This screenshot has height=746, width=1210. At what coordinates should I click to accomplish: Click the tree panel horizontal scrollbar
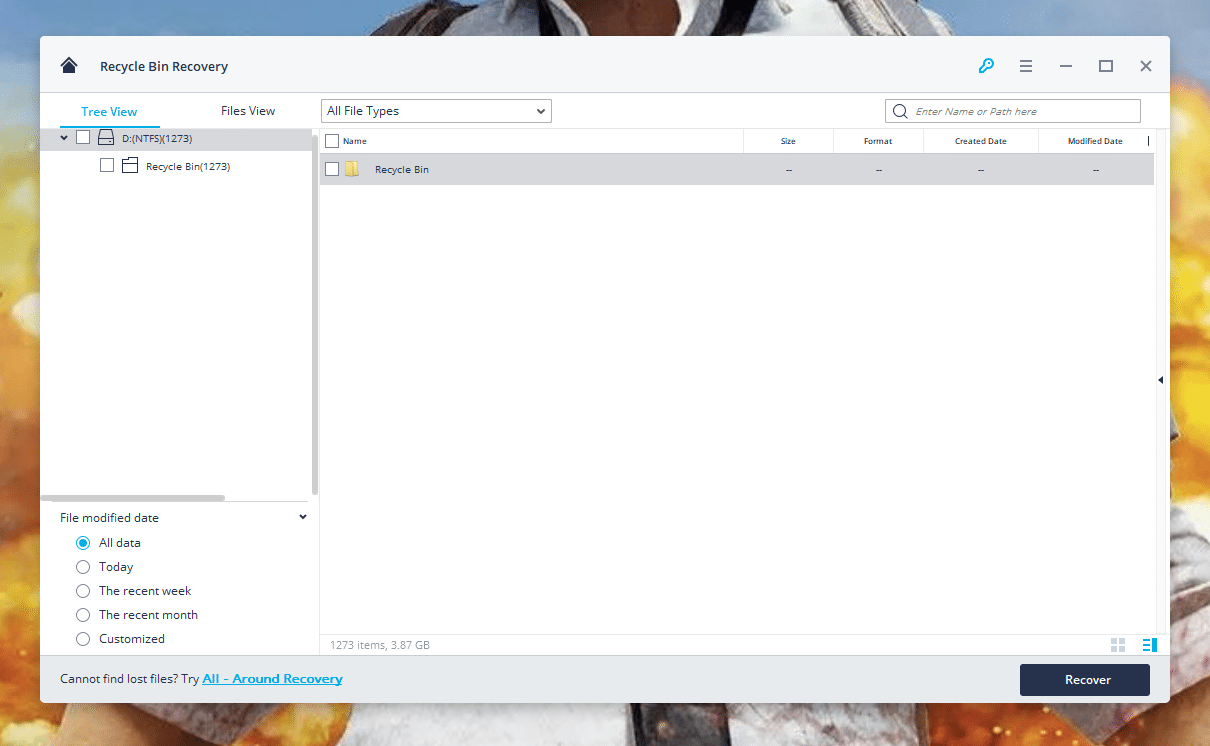[x=133, y=497]
